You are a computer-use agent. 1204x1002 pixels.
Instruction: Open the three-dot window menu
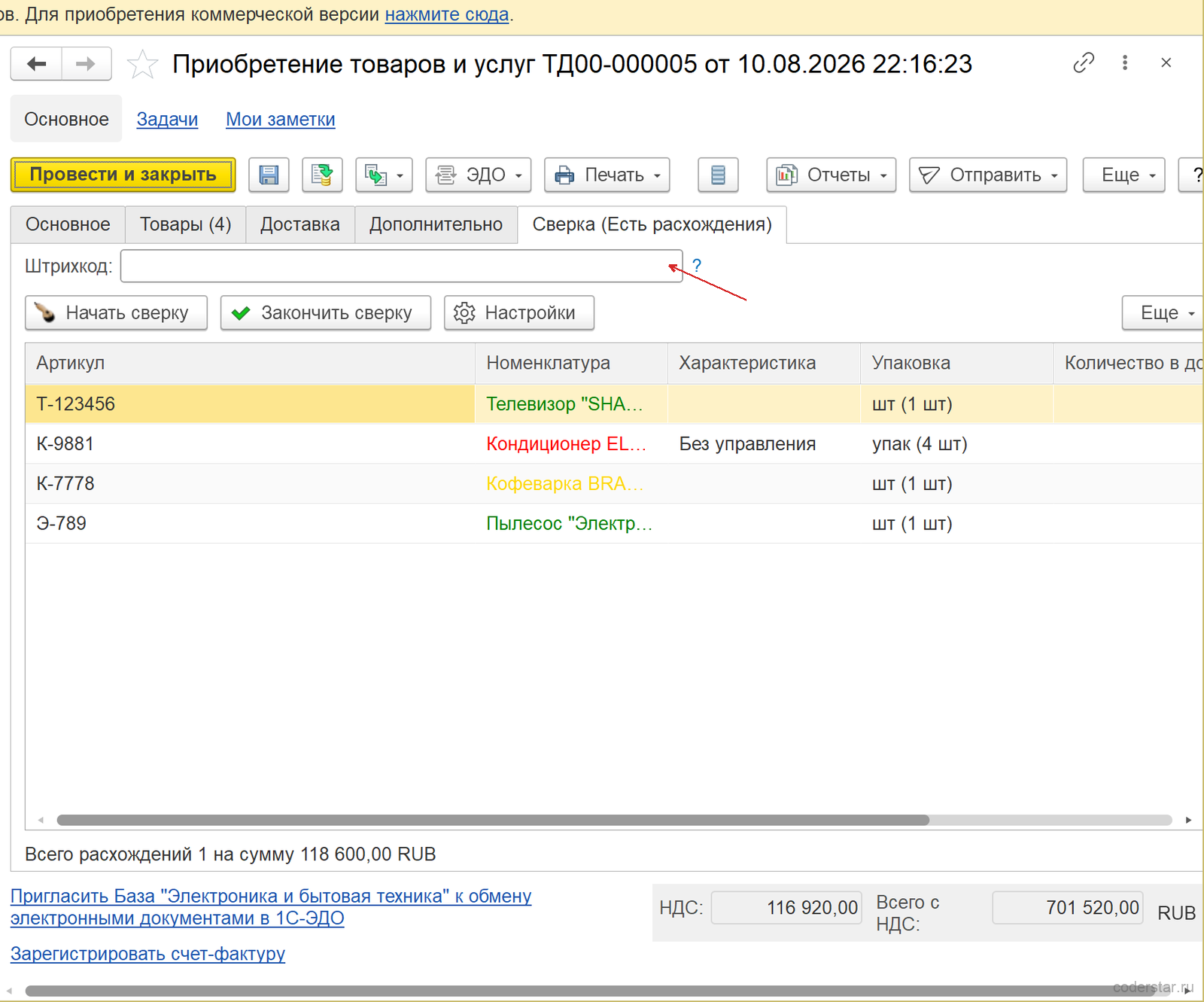coord(1125,62)
